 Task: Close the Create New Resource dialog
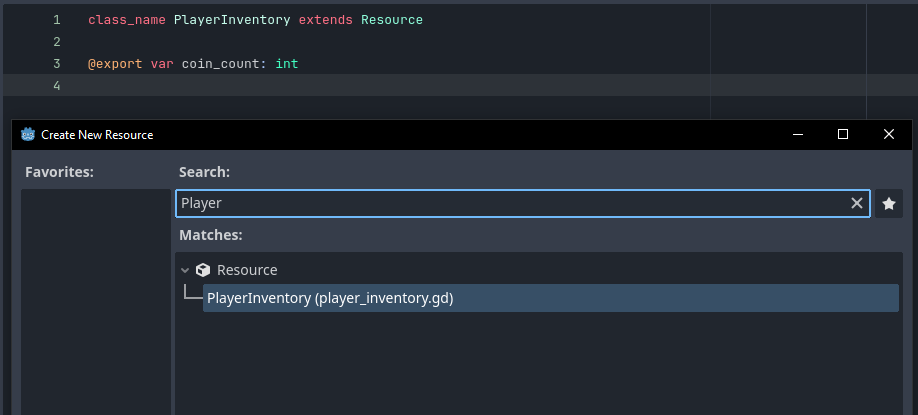tap(889, 135)
